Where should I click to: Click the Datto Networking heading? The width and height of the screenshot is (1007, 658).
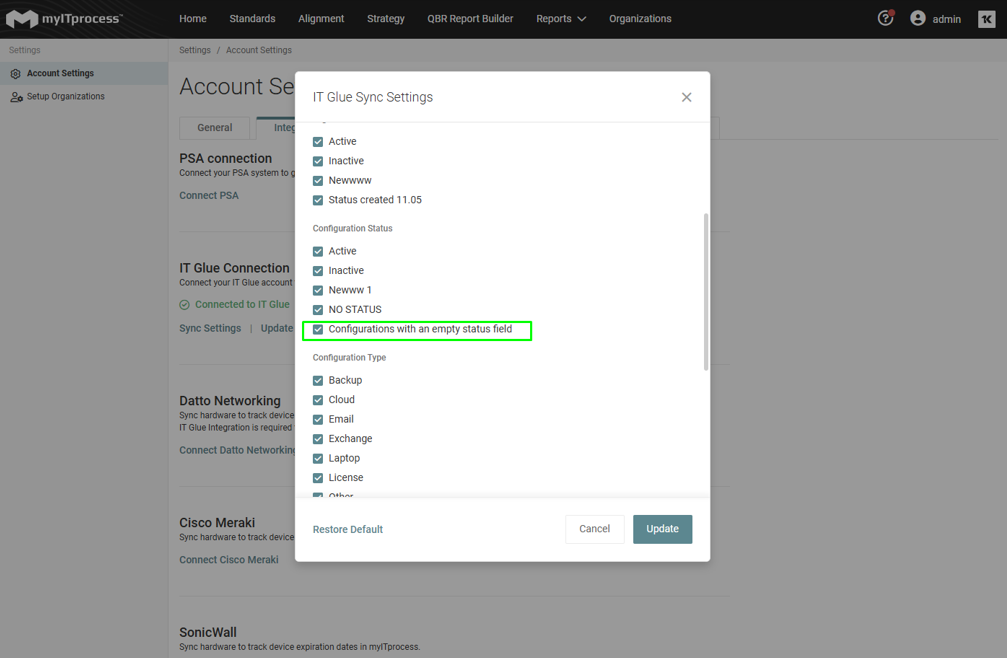[x=230, y=401]
